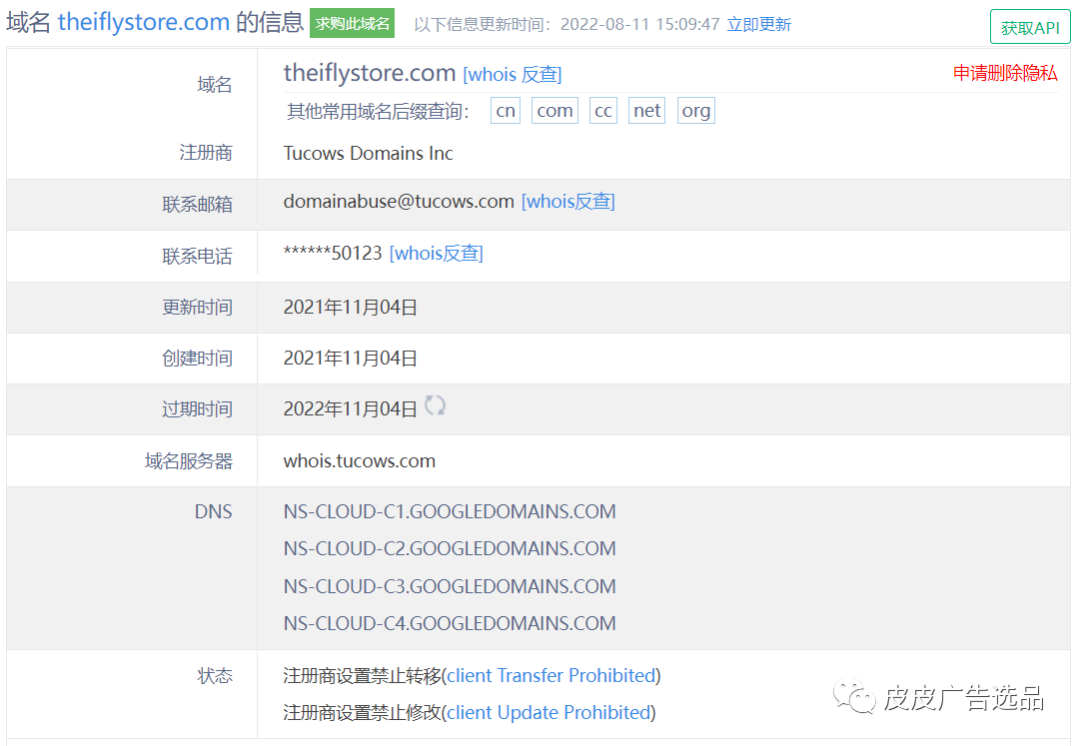This screenshot has height=746, width=1080.
Task: Click the 创建时间 value 2021年11月04日
Action: (351, 358)
